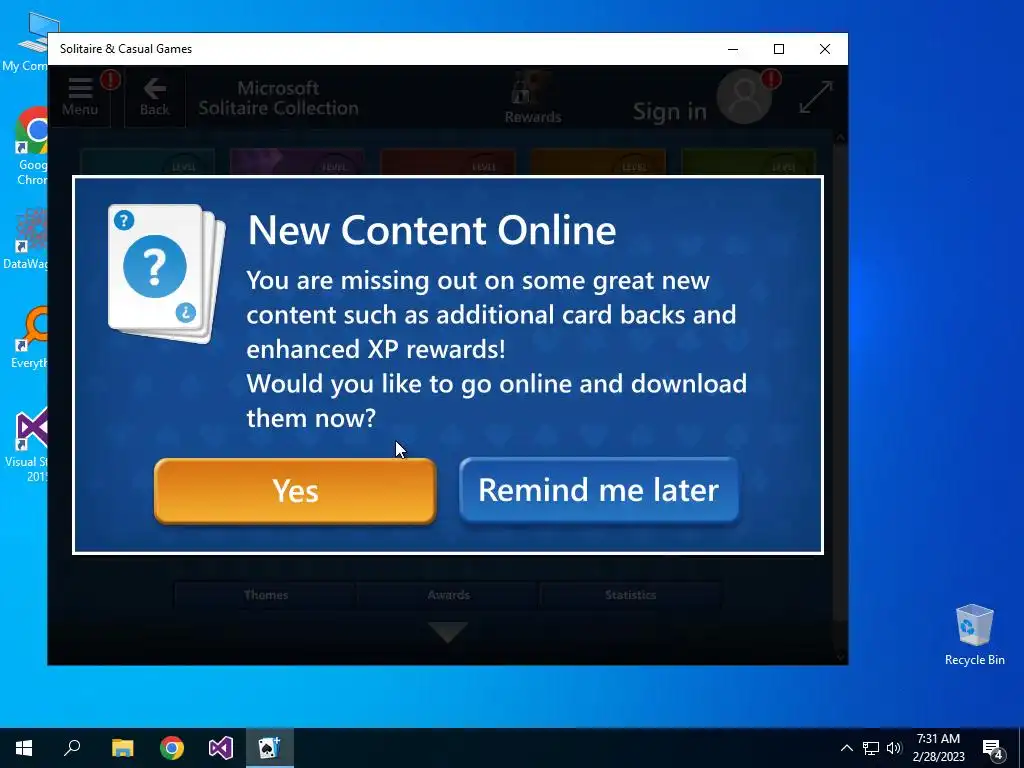Image resolution: width=1024 pixels, height=768 pixels.
Task: Select the Recycle Bin desktop icon
Action: tap(974, 635)
